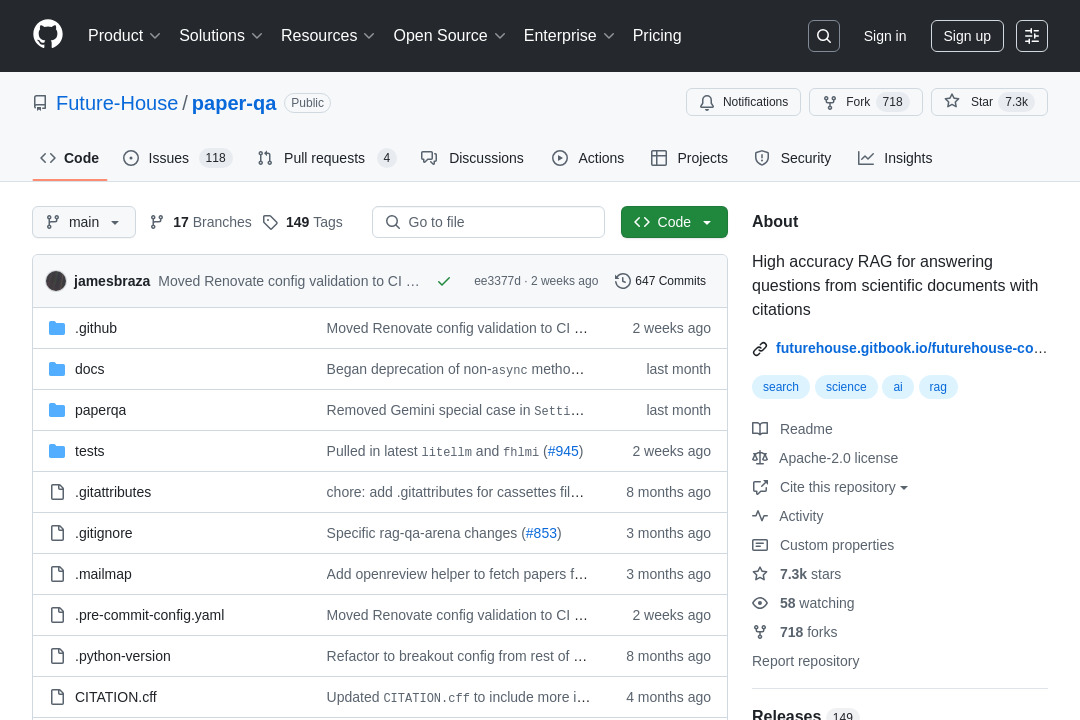The width and height of the screenshot is (1080, 720).
Task: Open the Pull requests tab
Action: [326, 158]
